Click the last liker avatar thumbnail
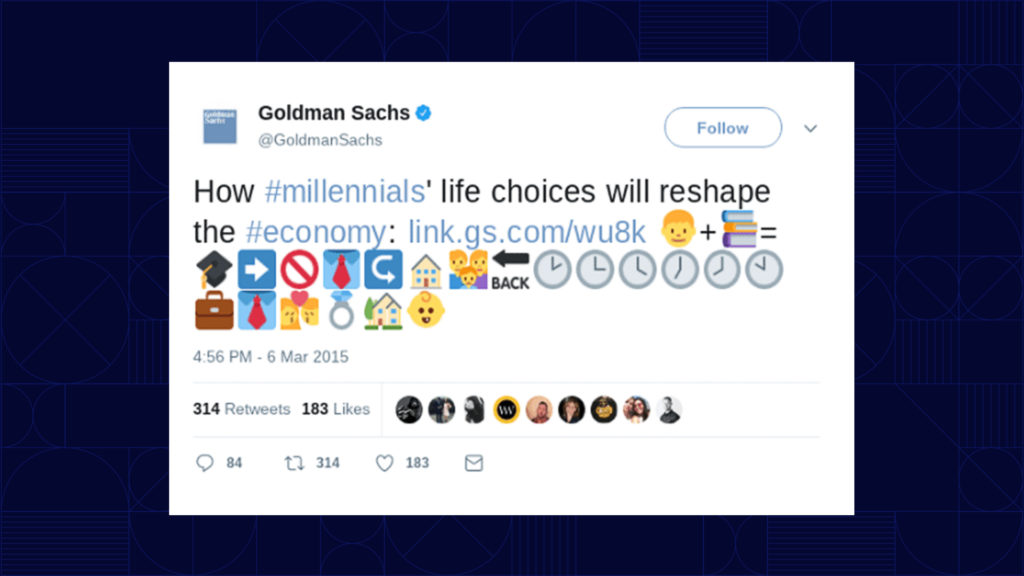Image resolution: width=1024 pixels, height=576 pixels. pos(669,410)
